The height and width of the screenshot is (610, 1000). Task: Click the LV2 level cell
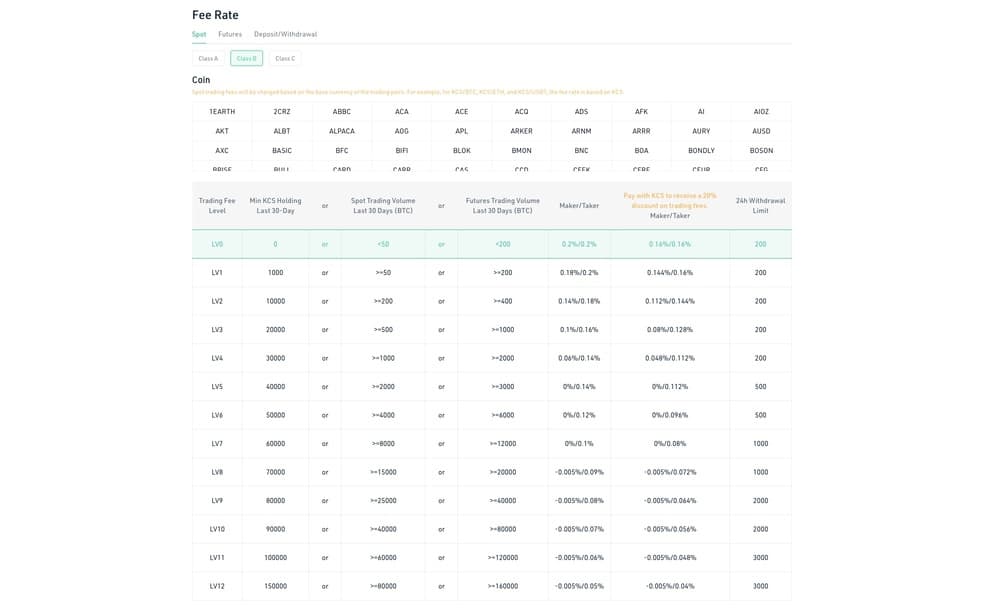(x=217, y=301)
